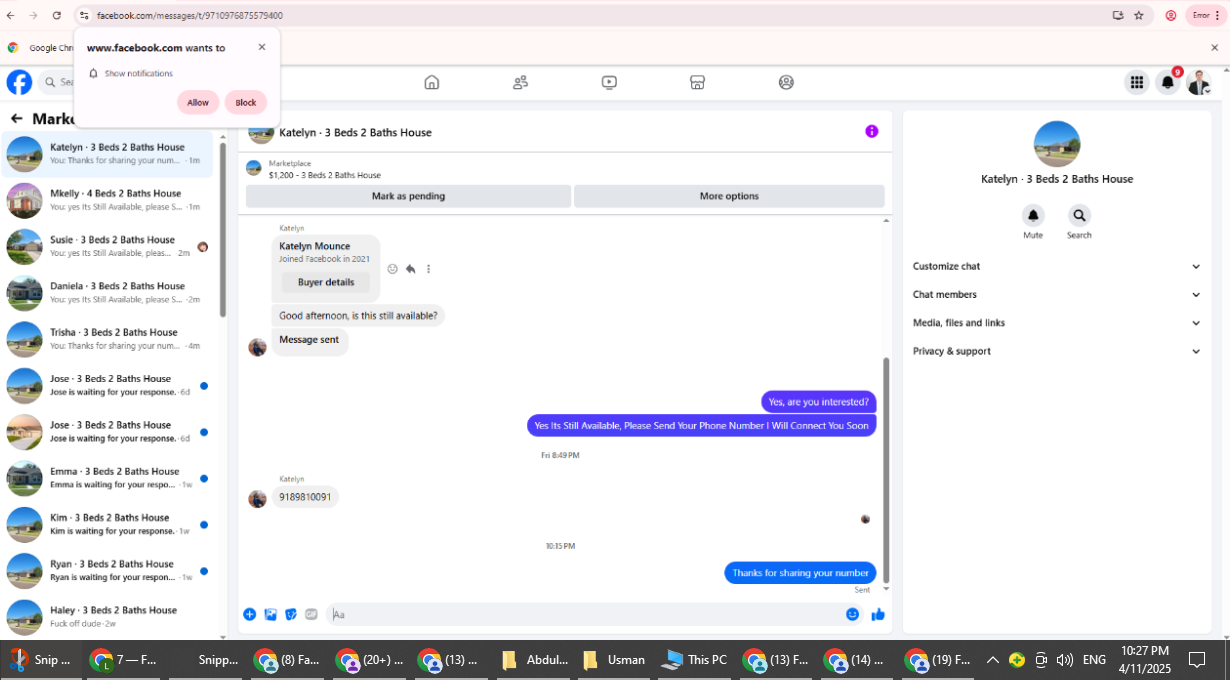Click the browser address bar URL

point(189,16)
